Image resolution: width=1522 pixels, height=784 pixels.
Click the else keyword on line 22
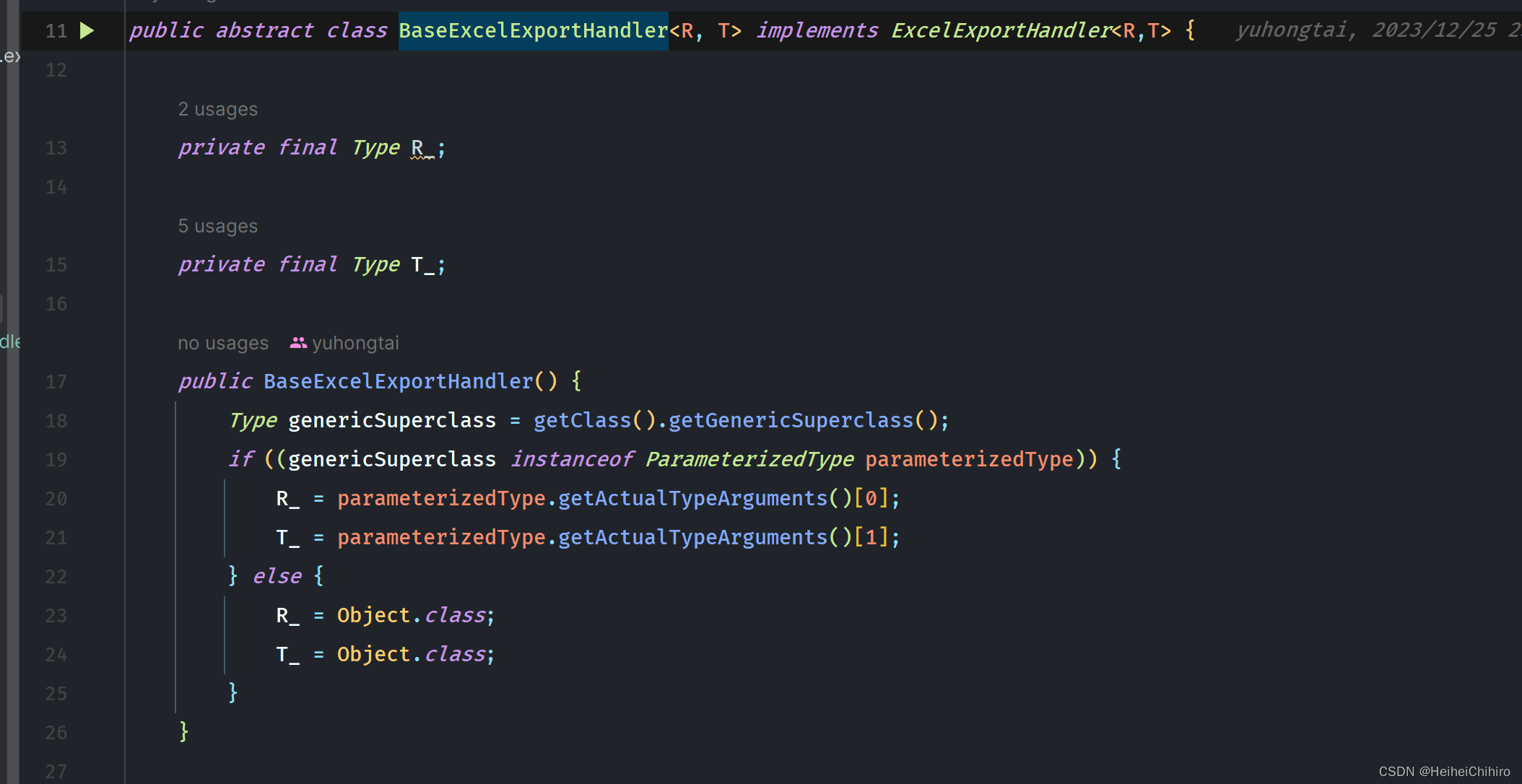(277, 576)
